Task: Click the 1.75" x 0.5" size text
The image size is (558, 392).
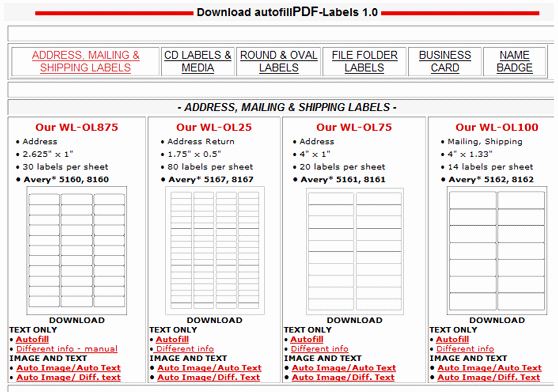Action: click(x=194, y=154)
